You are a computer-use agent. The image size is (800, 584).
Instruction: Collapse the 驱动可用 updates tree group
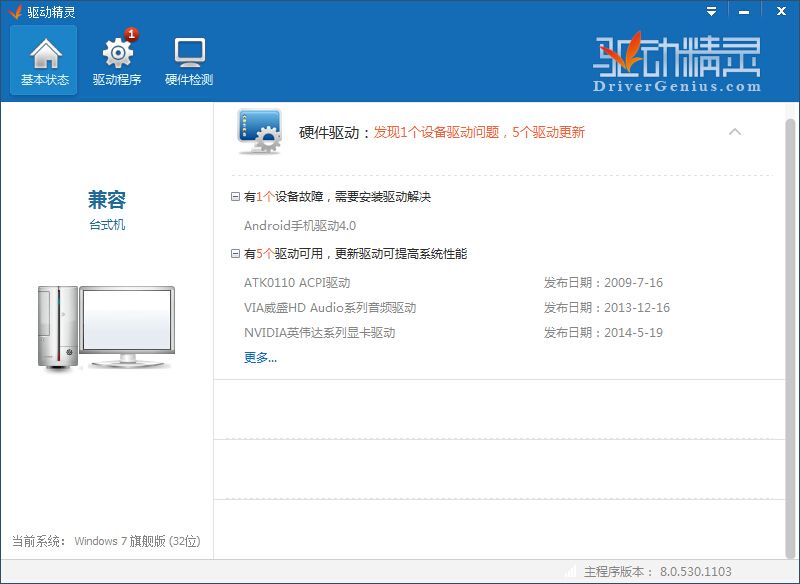(235, 254)
